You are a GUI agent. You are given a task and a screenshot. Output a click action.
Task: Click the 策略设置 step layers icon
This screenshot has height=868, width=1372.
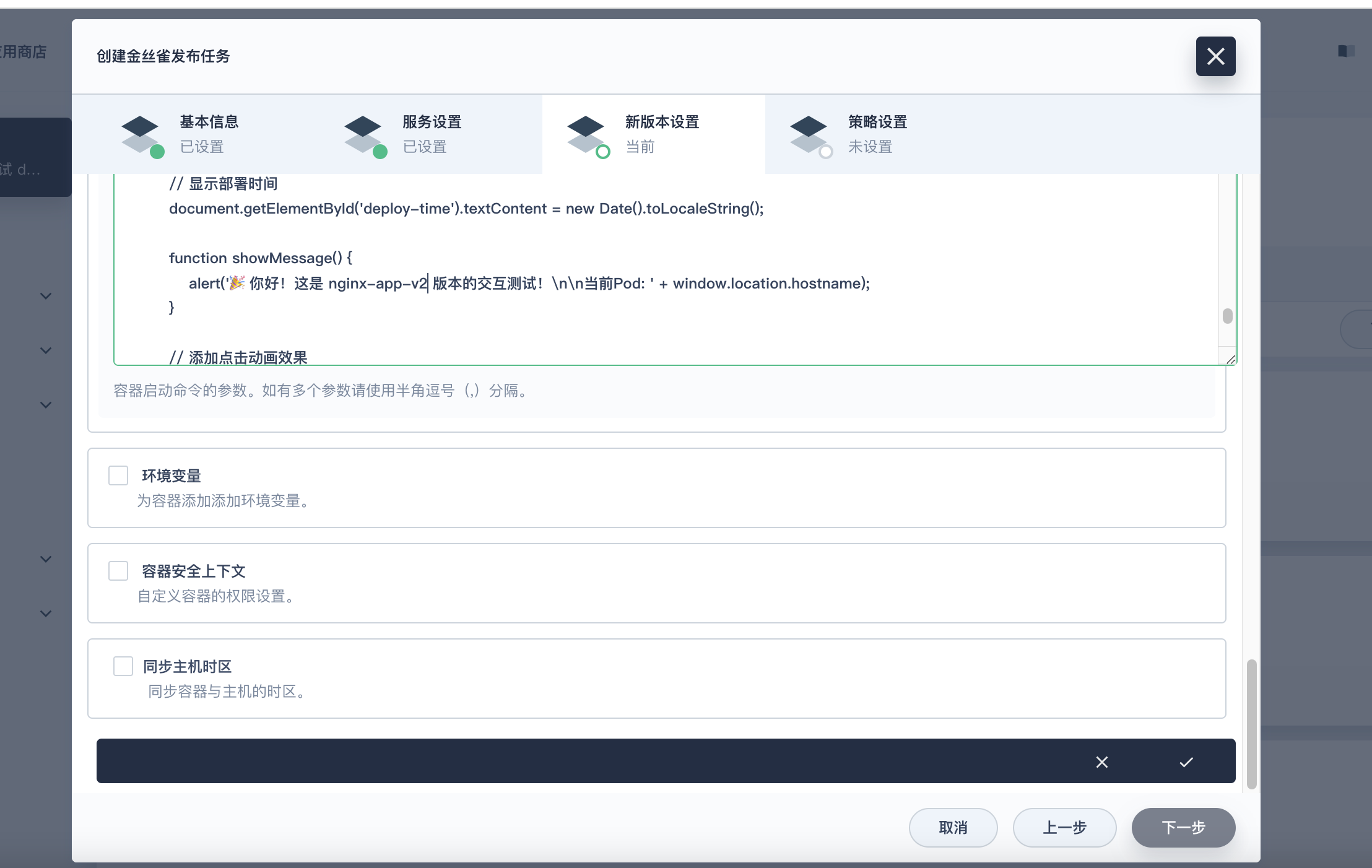pyautogui.click(x=809, y=133)
